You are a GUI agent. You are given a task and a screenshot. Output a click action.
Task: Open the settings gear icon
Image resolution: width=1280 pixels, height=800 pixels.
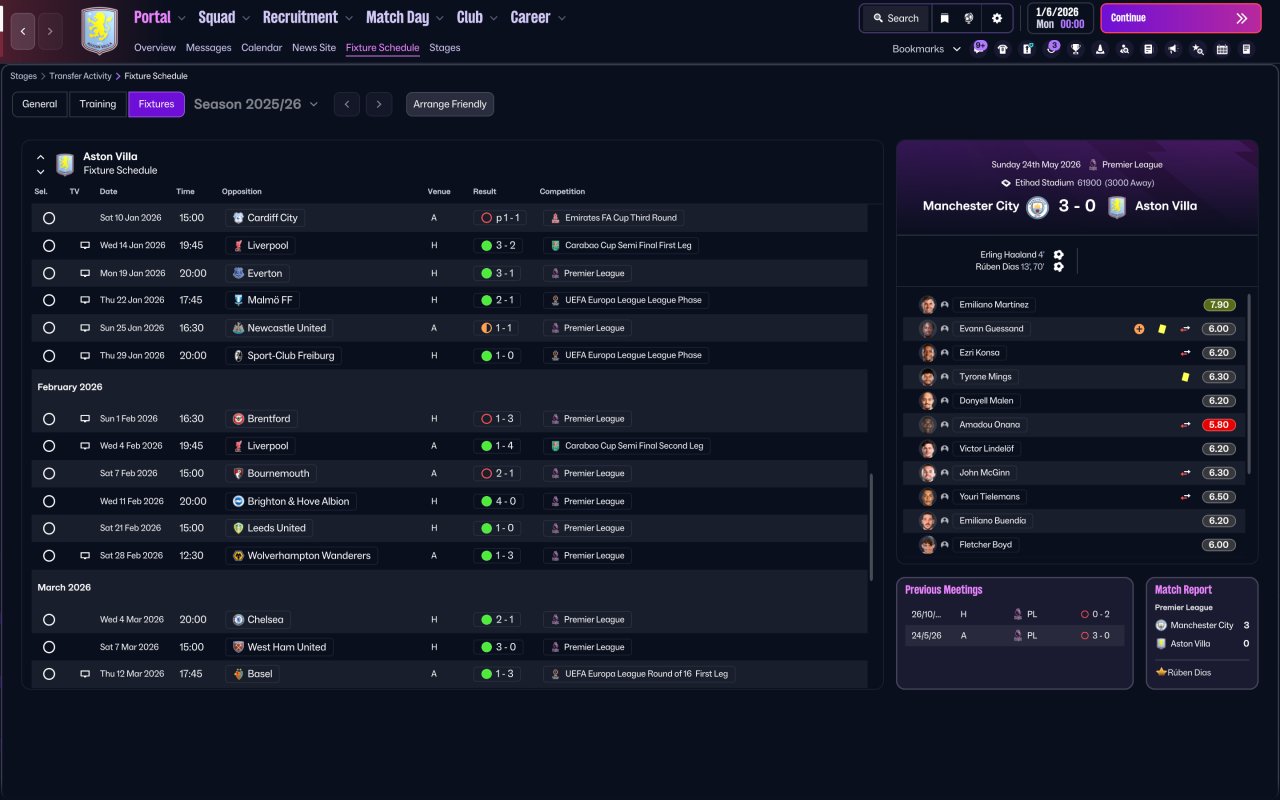click(x=997, y=18)
